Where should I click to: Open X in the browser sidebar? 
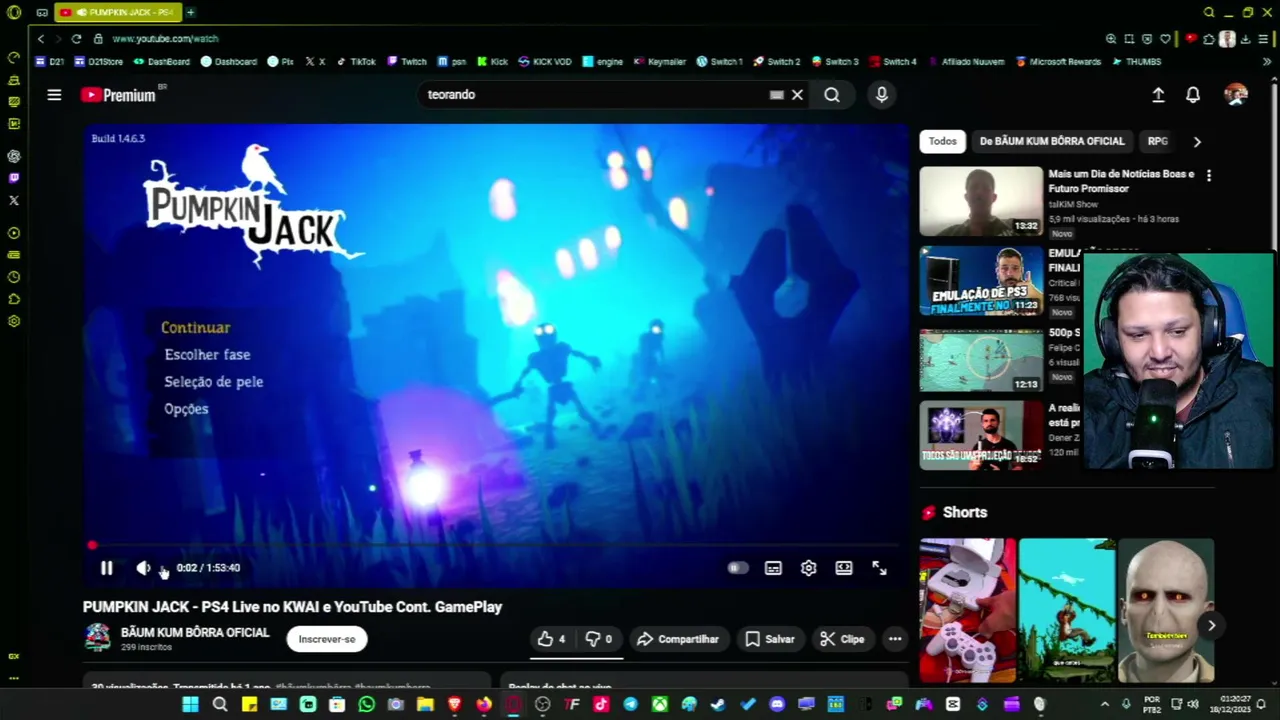click(14, 200)
